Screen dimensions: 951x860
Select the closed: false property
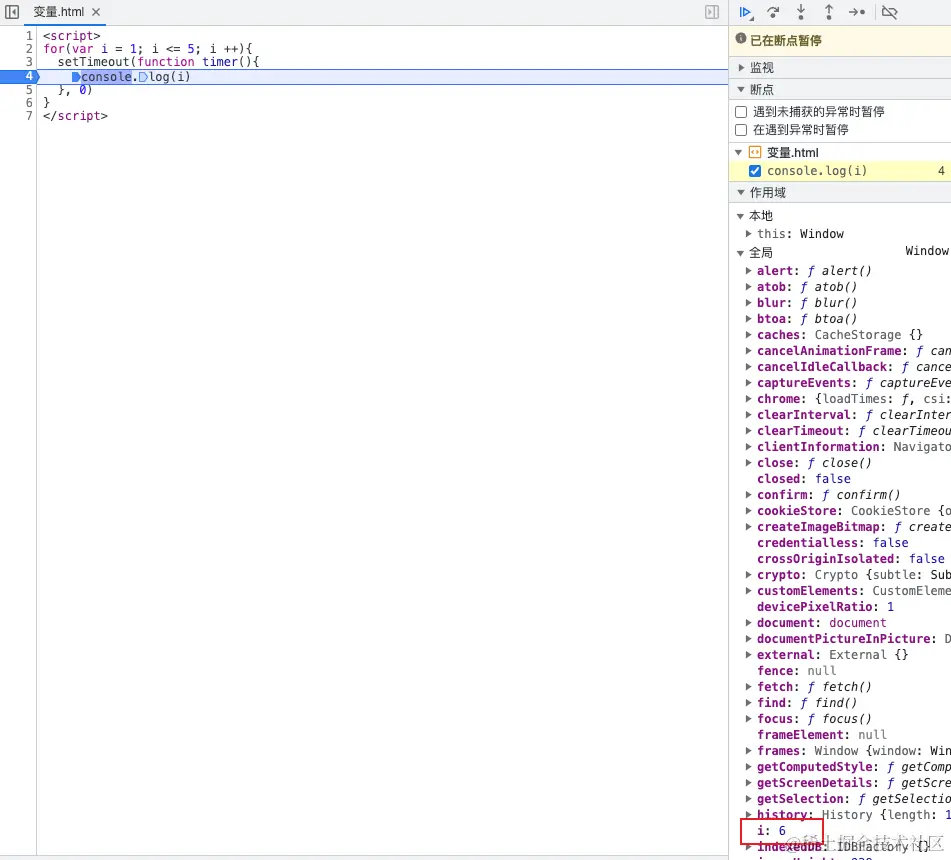(804, 479)
